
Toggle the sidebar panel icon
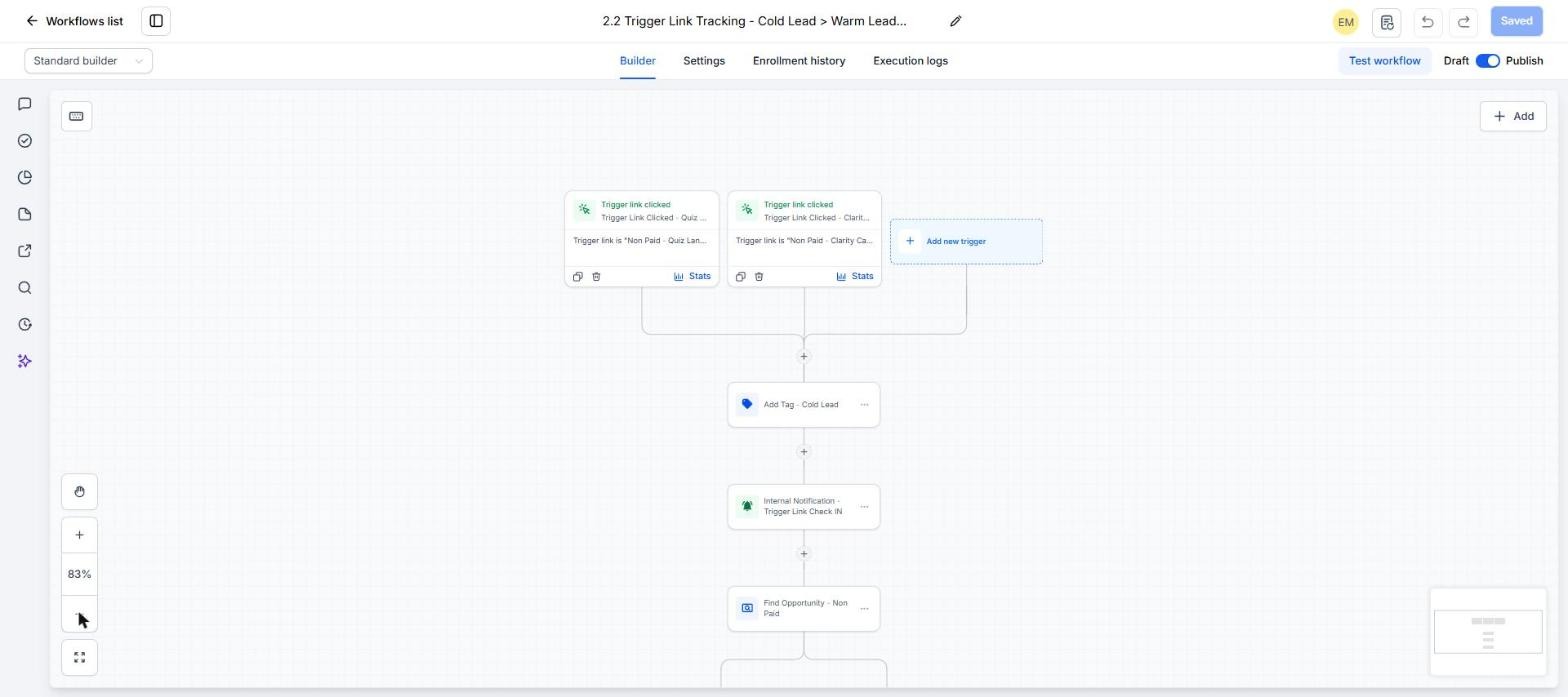click(156, 21)
